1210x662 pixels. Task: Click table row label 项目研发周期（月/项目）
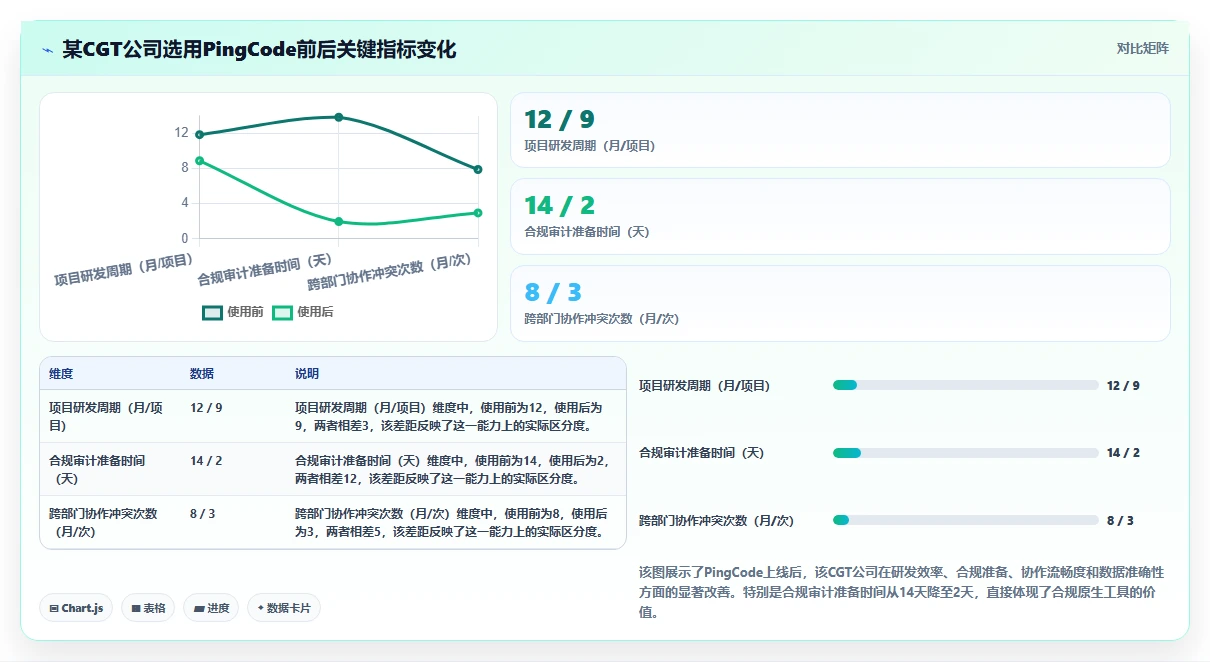105,417
